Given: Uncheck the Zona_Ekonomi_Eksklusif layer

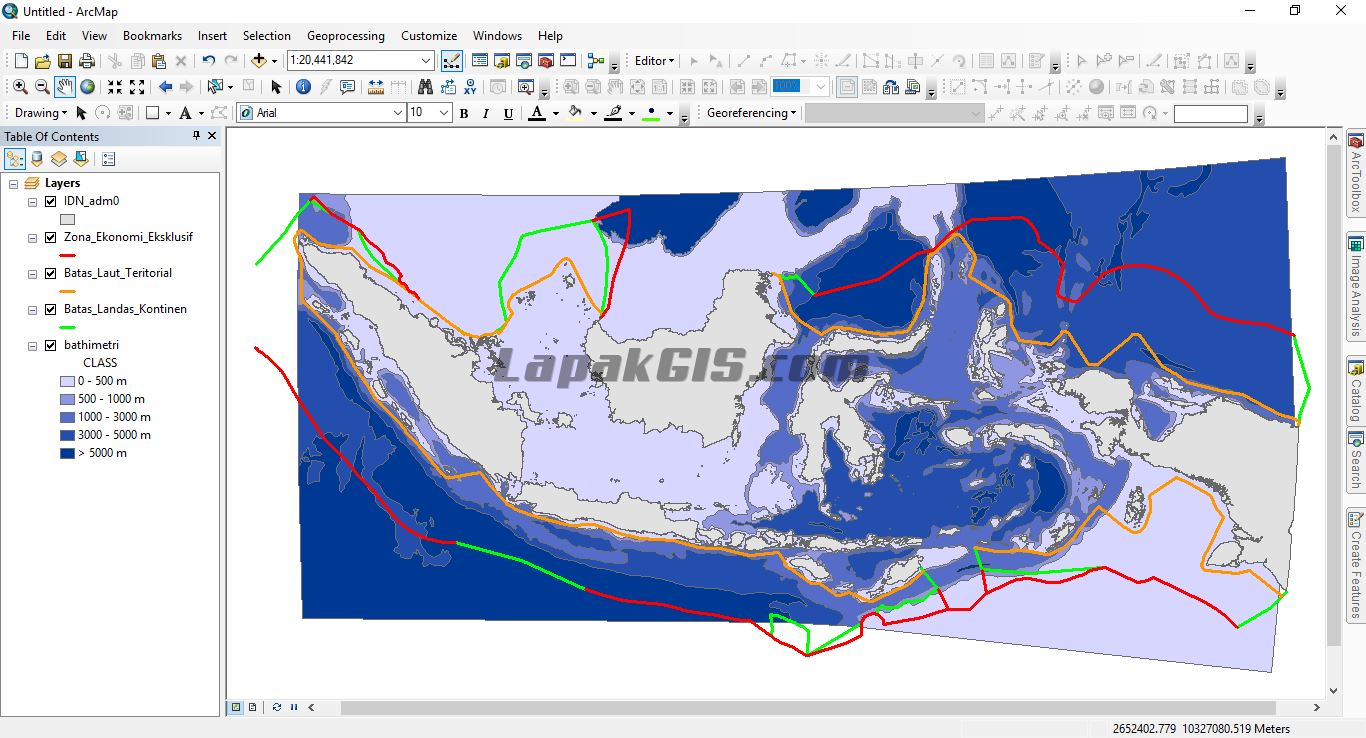Looking at the screenshot, I should pyautogui.click(x=50, y=237).
